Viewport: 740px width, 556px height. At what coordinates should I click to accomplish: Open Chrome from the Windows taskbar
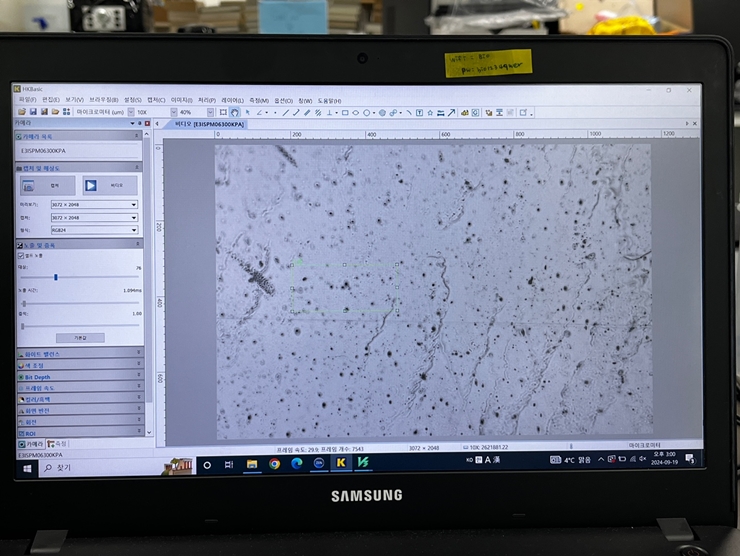(274, 464)
